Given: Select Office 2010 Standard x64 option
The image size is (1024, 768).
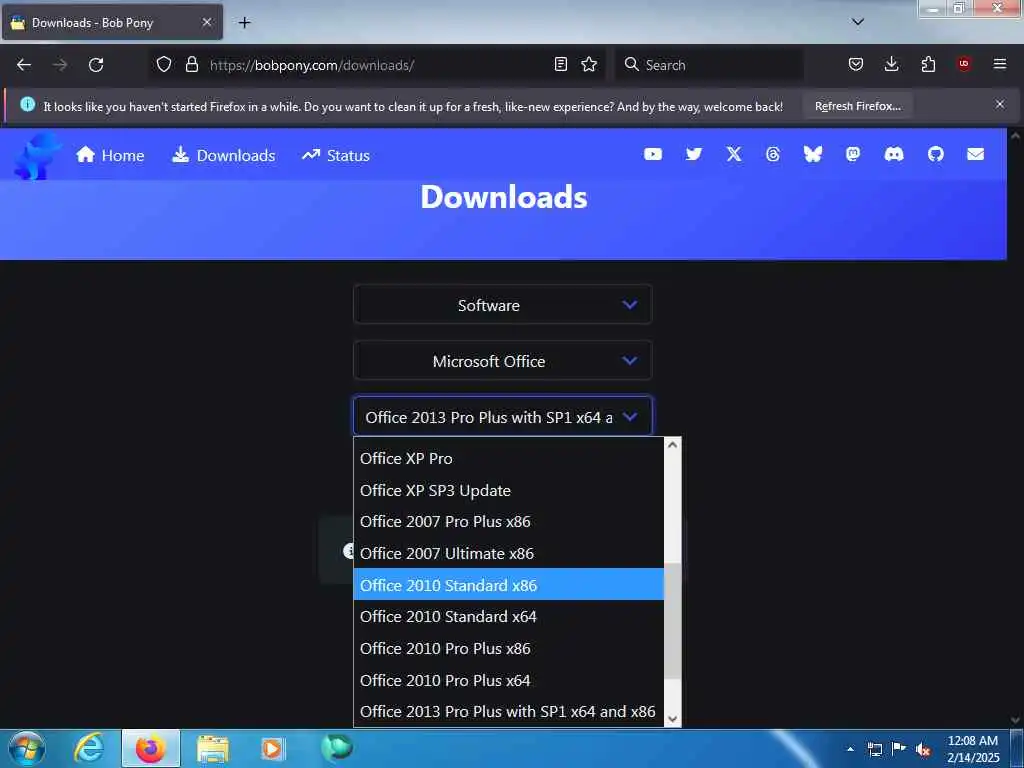Looking at the screenshot, I should (x=508, y=616).
